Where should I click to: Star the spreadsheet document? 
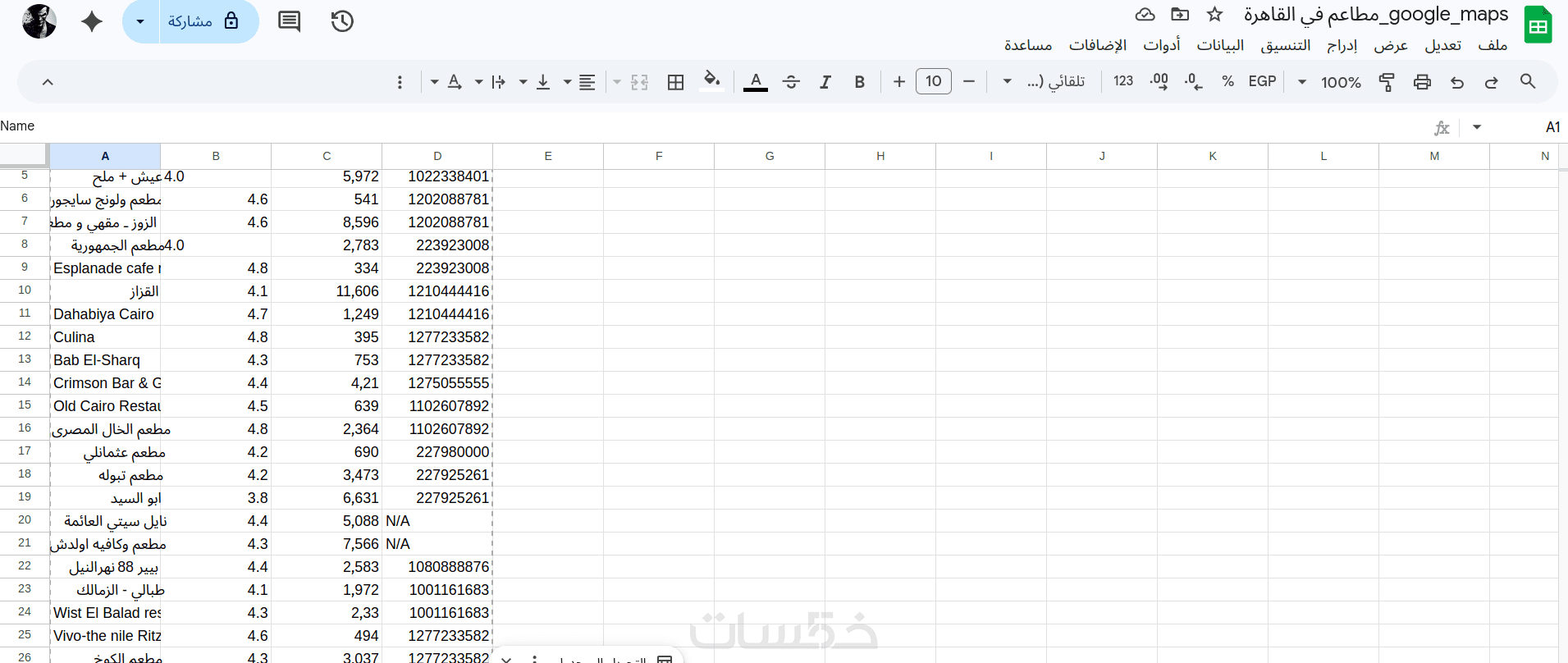pyautogui.click(x=1215, y=14)
